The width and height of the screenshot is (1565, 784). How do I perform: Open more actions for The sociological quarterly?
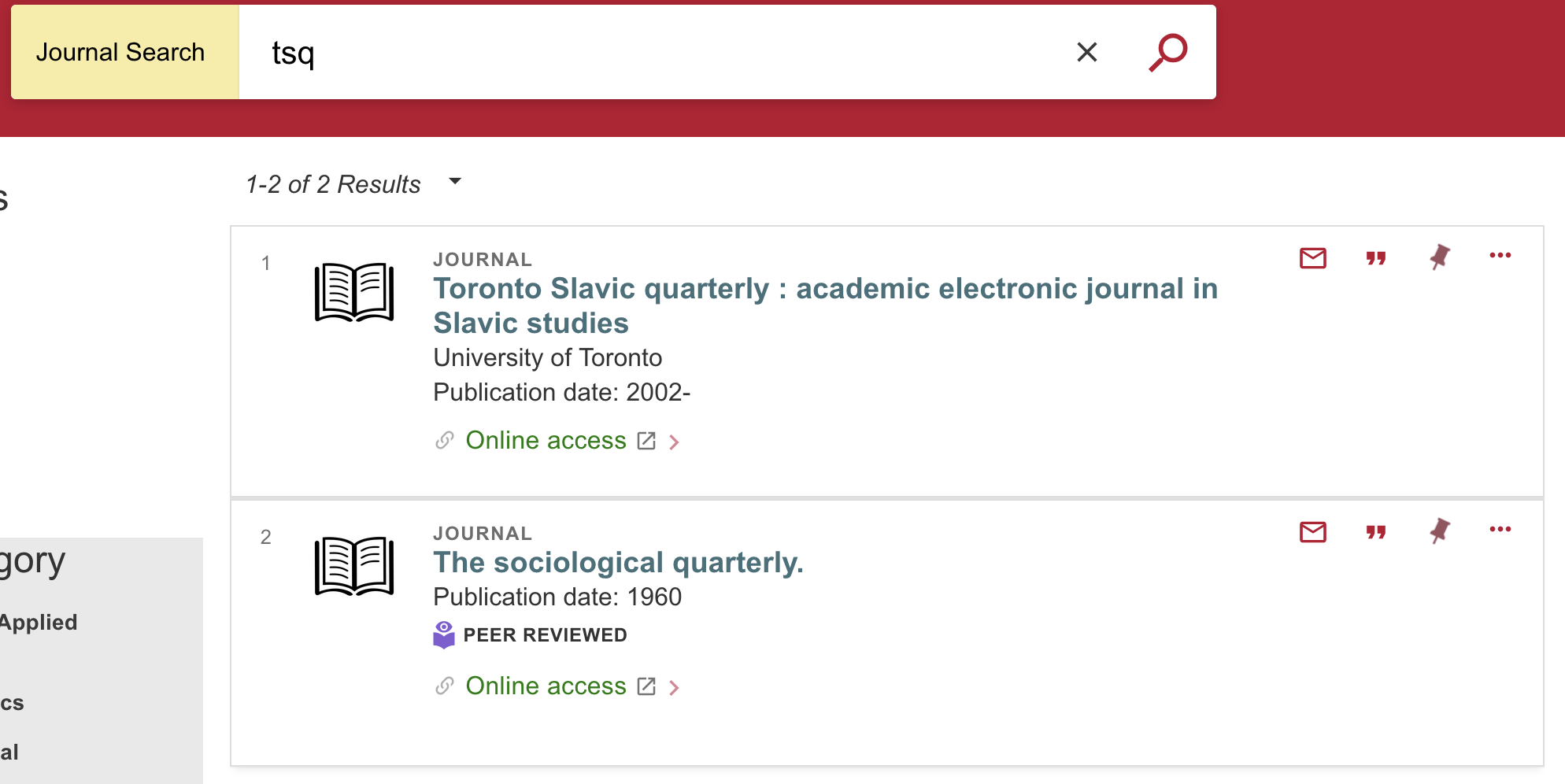point(1500,530)
